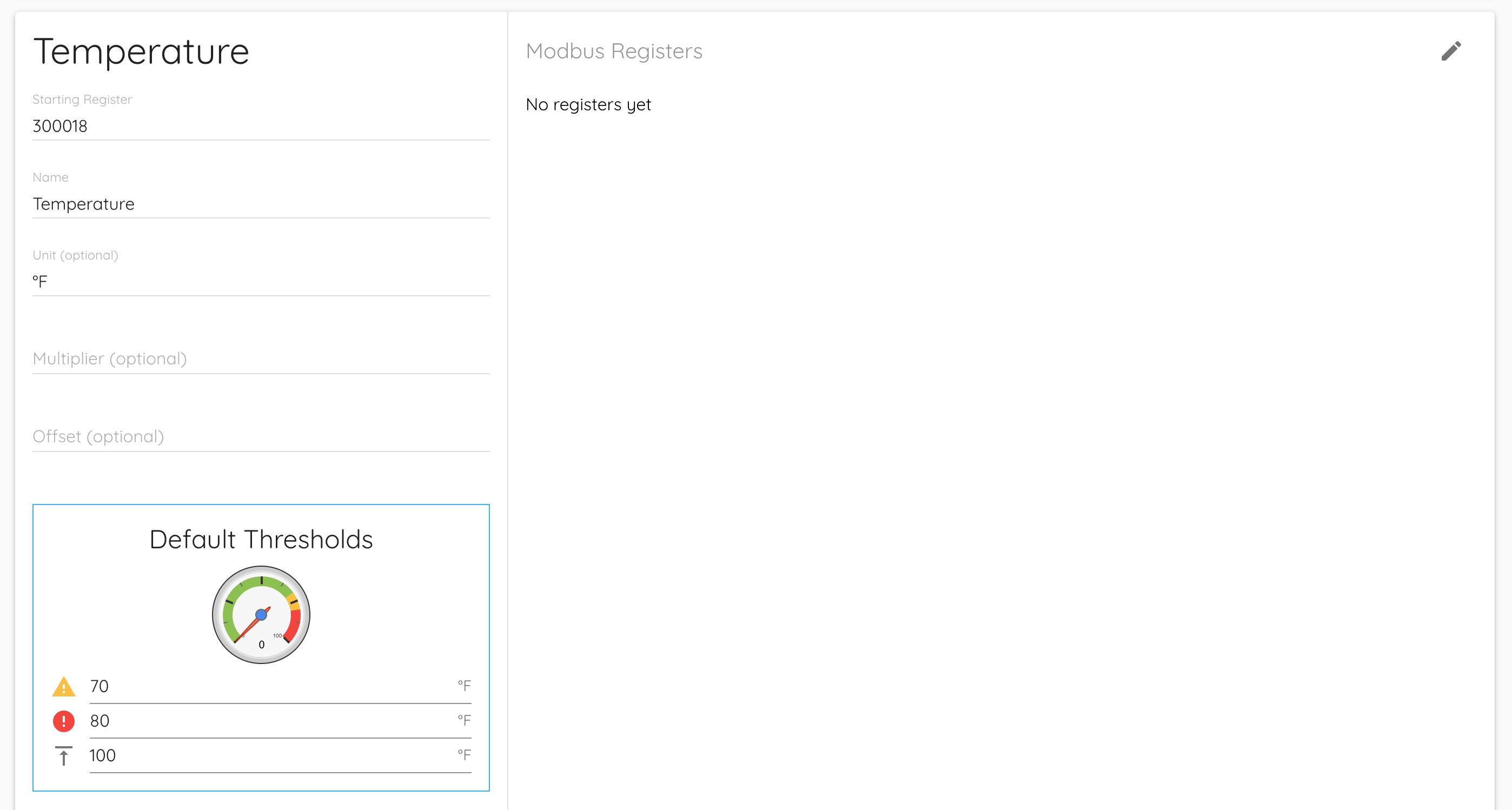Screen dimensions: 1512x810
Task: Click the 'No registers yet' text
Action: click(588, 104)
